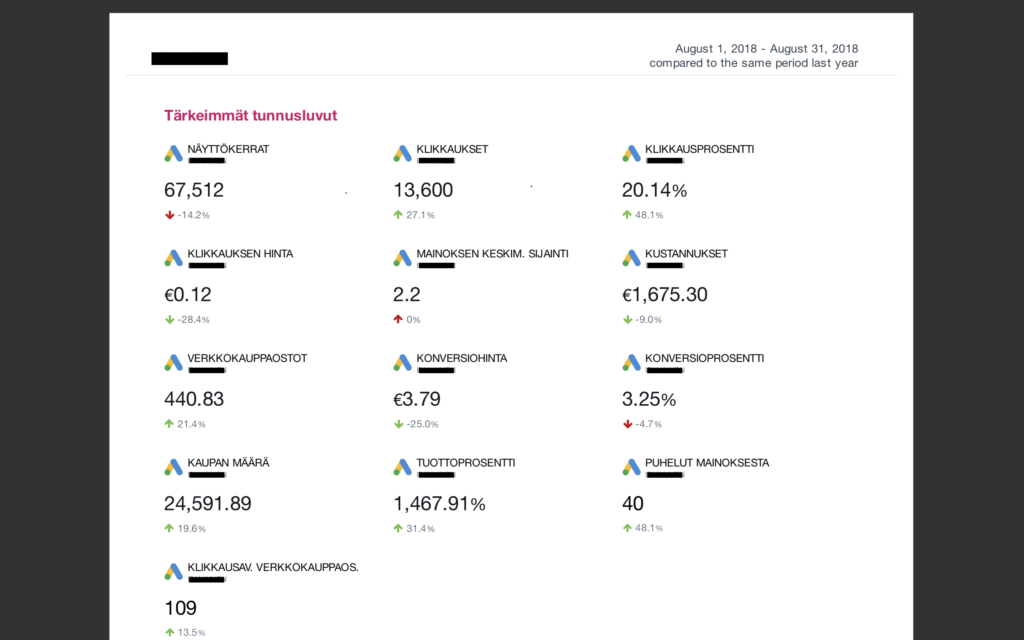Select the VERKKOKAUPPAOSTOT metric label
The height and width of the screenshot is (640, 1024).
tap(247, 358)
